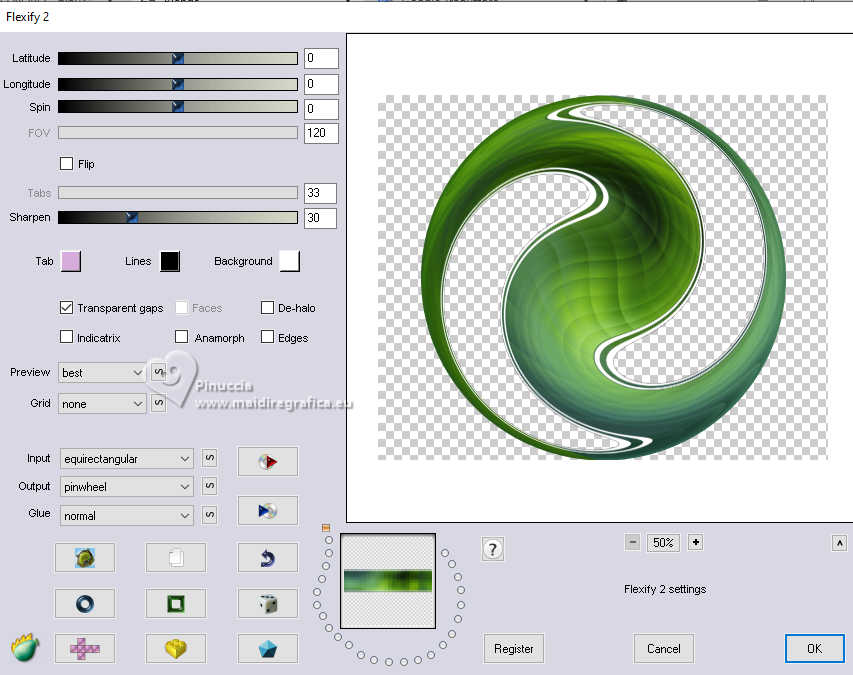Click the dice randomize button
The width and height of the screenshot is (853, 675).
(268, 603)
